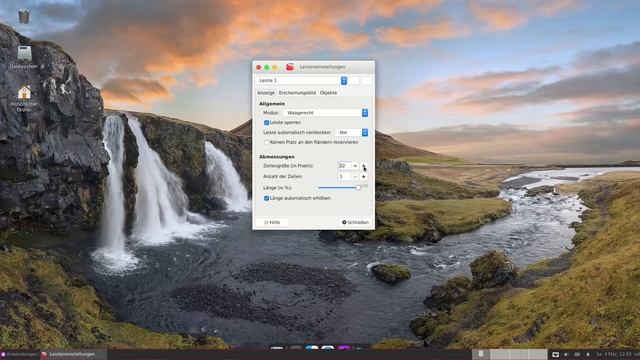Decrease Zeilengröße with the minus button
Viewport: 640px width, 360px height.
pyautogui.click(x=355, y=166)
